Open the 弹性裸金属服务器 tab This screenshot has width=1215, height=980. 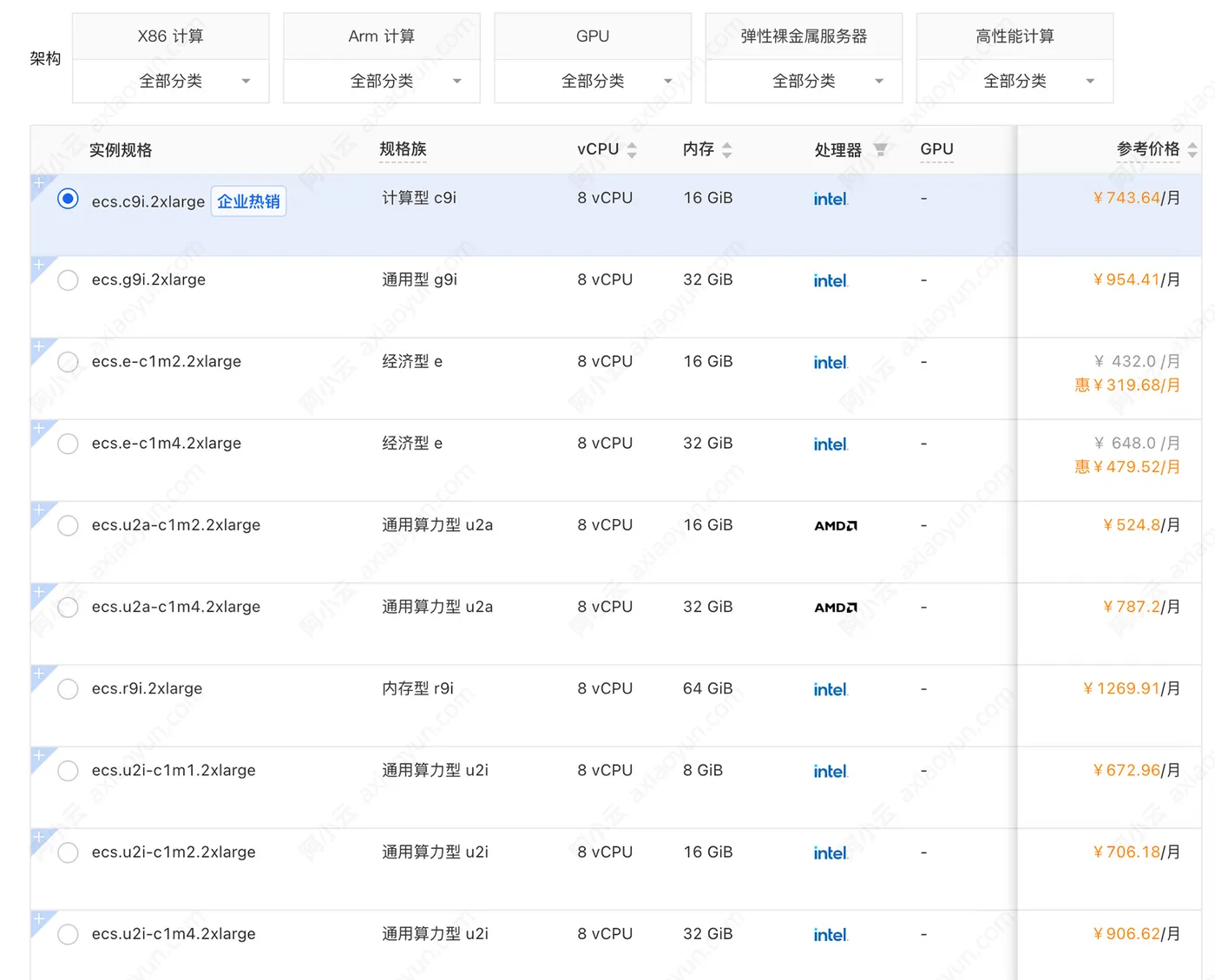[x=804, y=36]
